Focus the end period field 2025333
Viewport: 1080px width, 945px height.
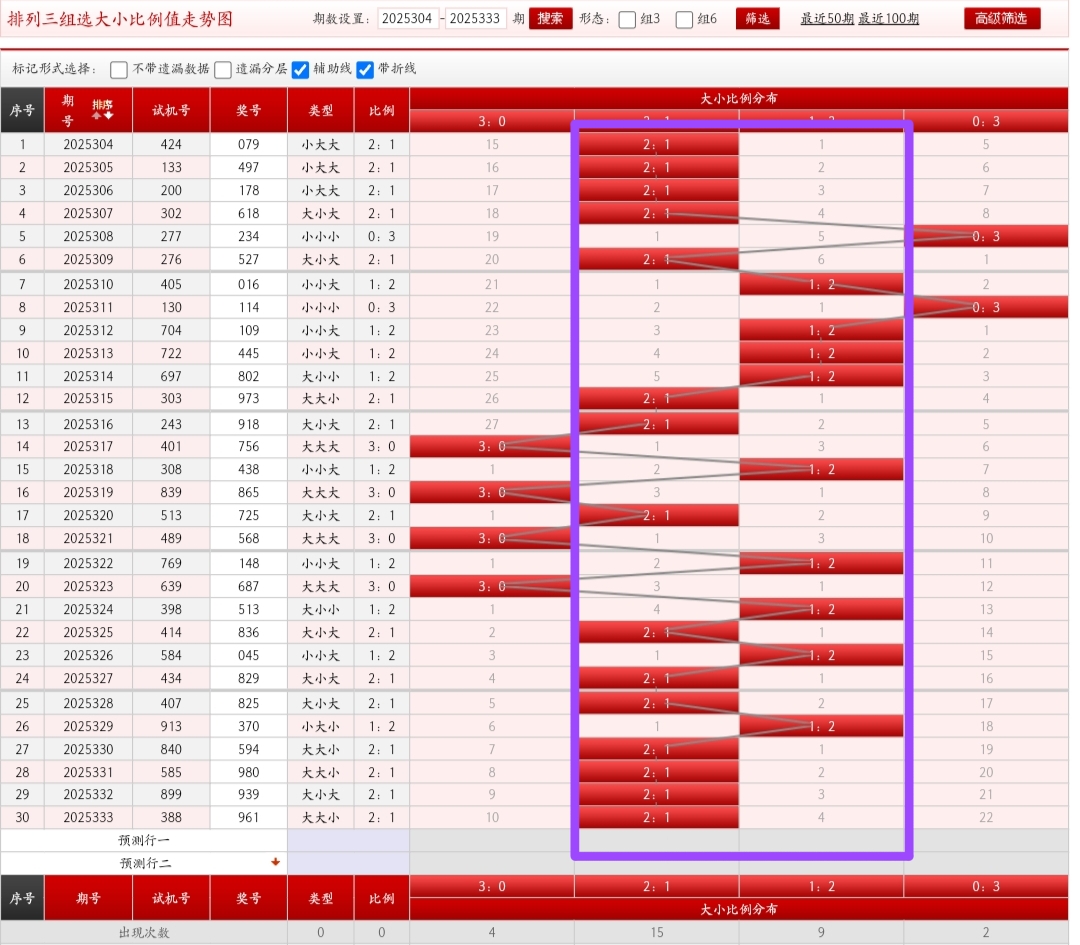(x=475, y=19)
